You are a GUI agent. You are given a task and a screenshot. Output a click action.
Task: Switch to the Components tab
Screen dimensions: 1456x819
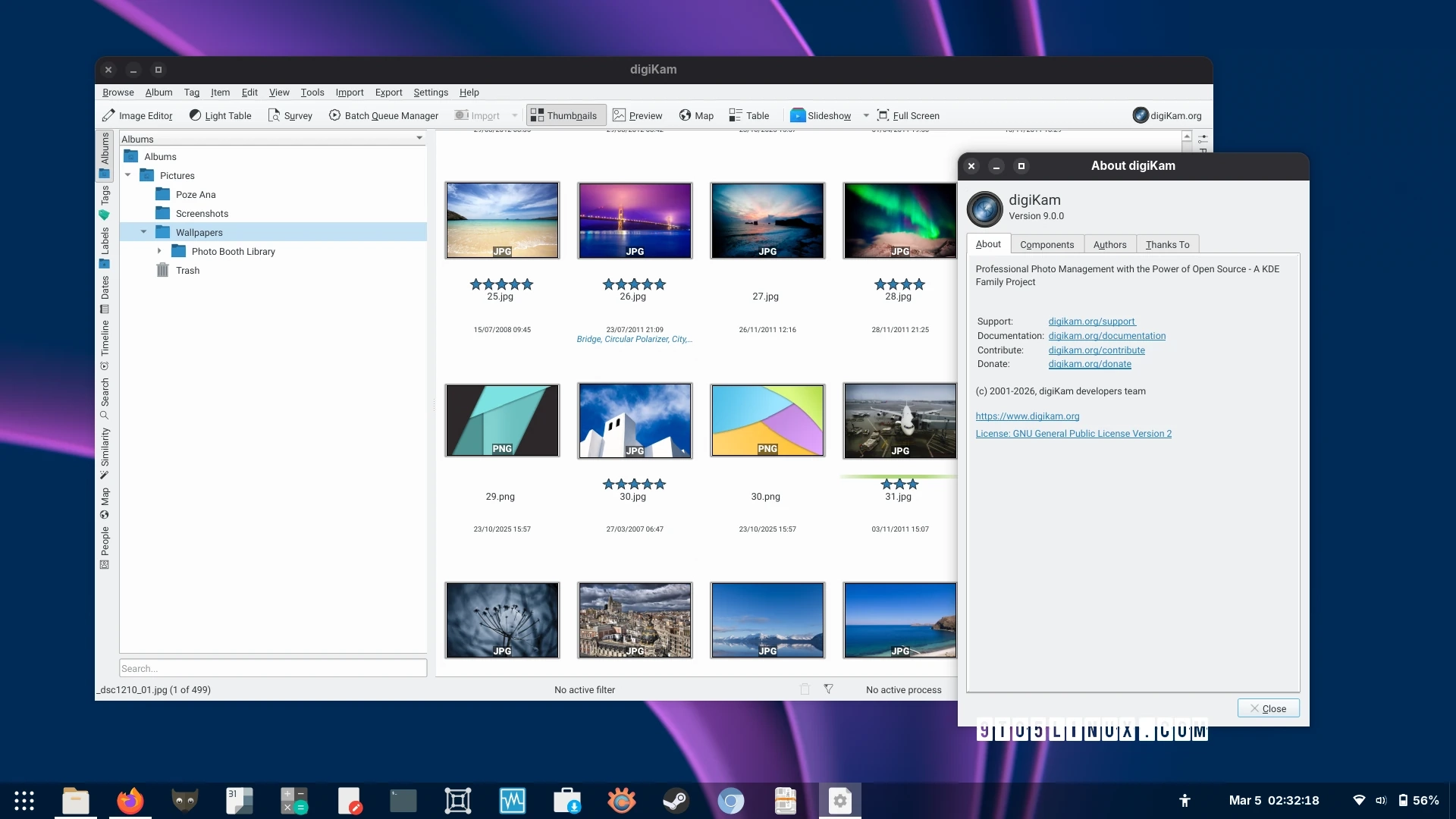click(x=1046, y=244)
